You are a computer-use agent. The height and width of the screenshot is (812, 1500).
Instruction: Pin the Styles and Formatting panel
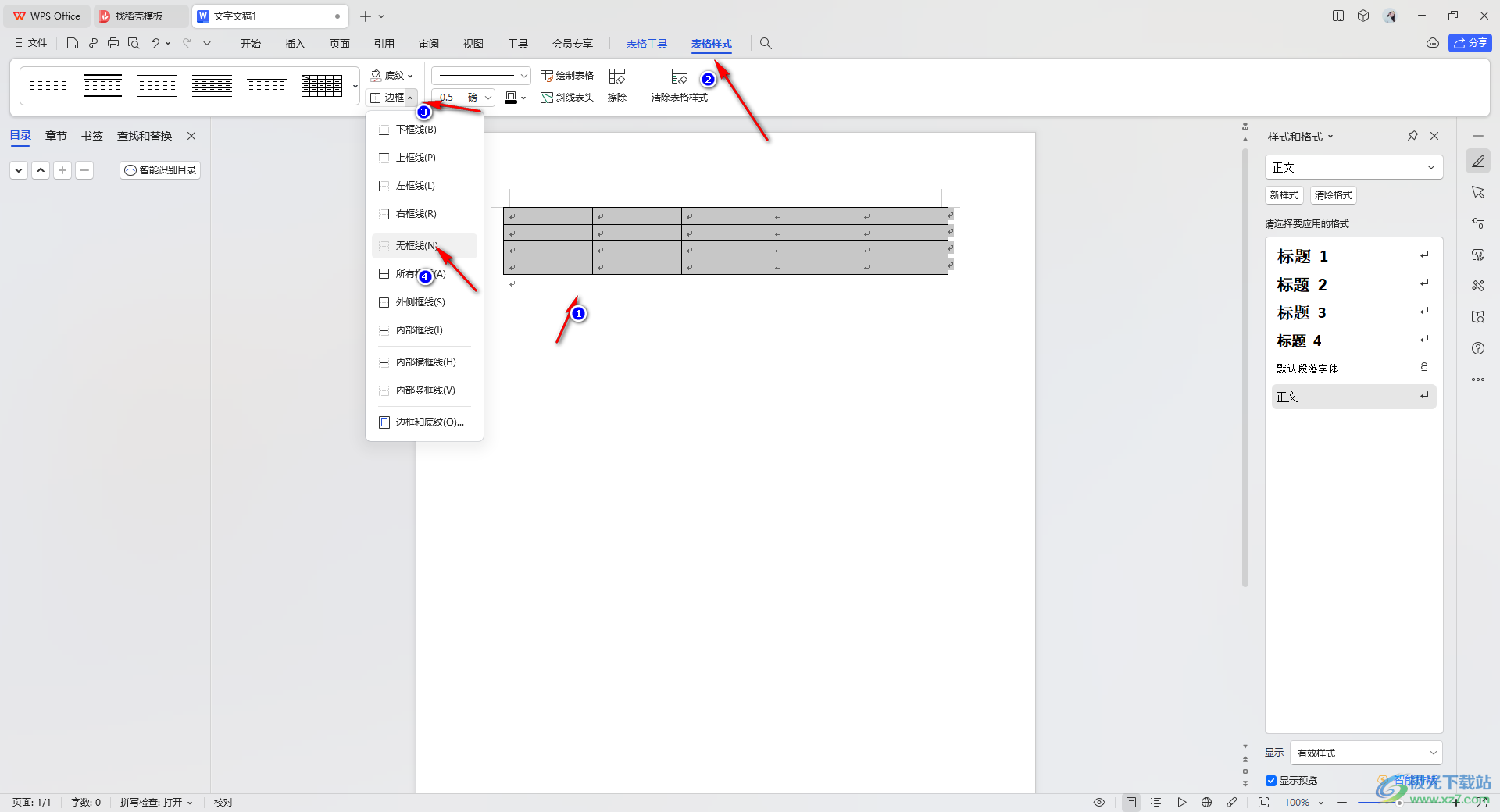pyautogui.click(x=1412, y=136)
